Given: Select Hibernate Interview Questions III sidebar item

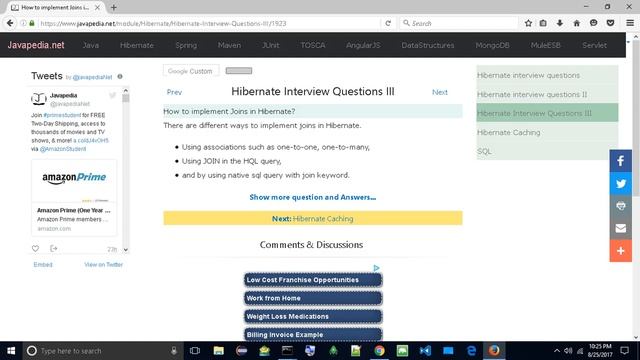Looking at the screenshot, I should point(547,113).
